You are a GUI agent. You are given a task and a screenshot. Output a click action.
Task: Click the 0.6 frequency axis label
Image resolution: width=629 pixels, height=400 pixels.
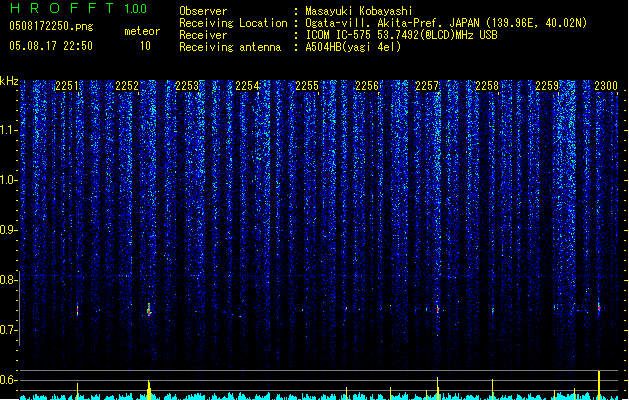[x=8, y=380]
